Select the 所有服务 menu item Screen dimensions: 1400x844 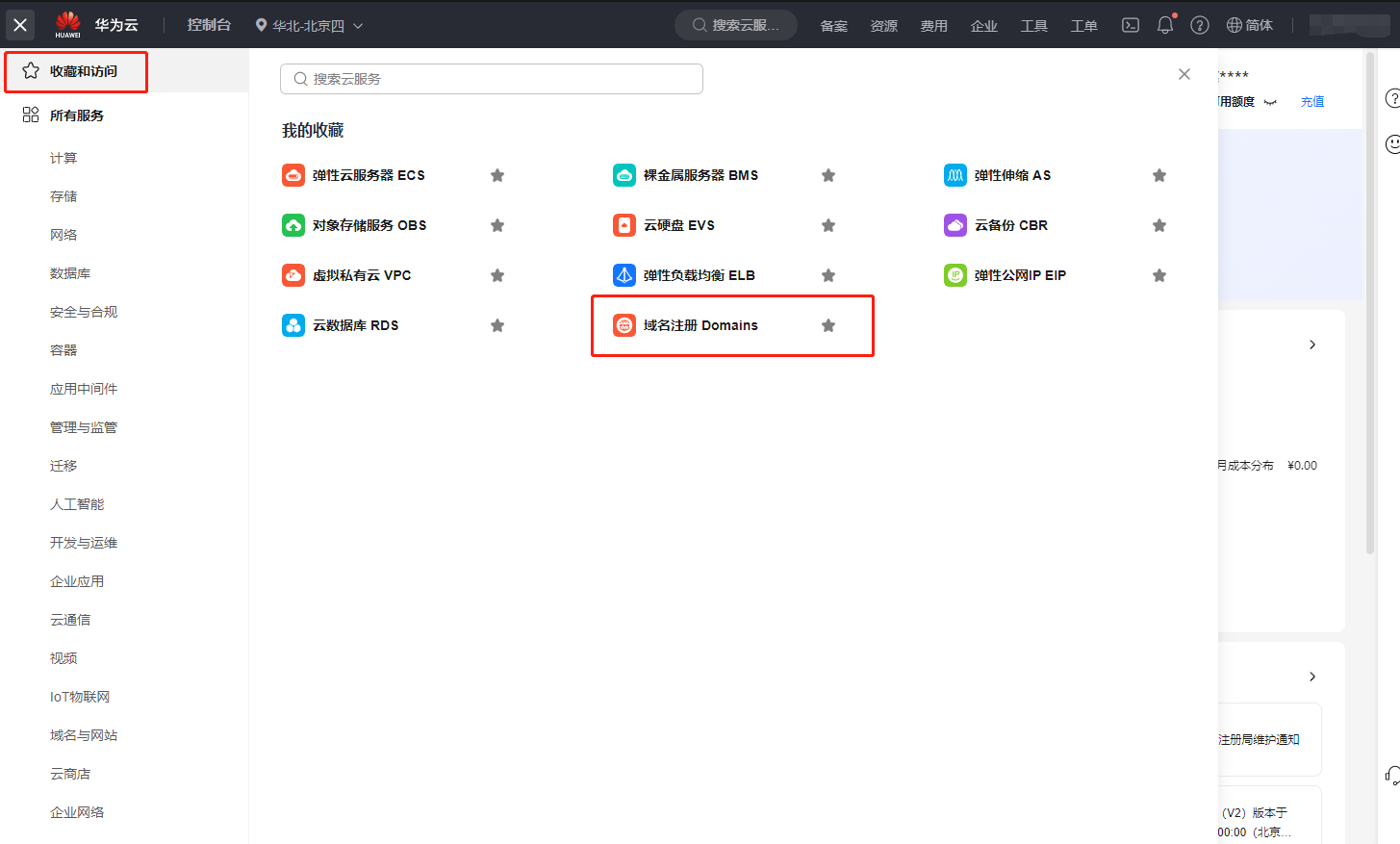click(x=124, y=115)
